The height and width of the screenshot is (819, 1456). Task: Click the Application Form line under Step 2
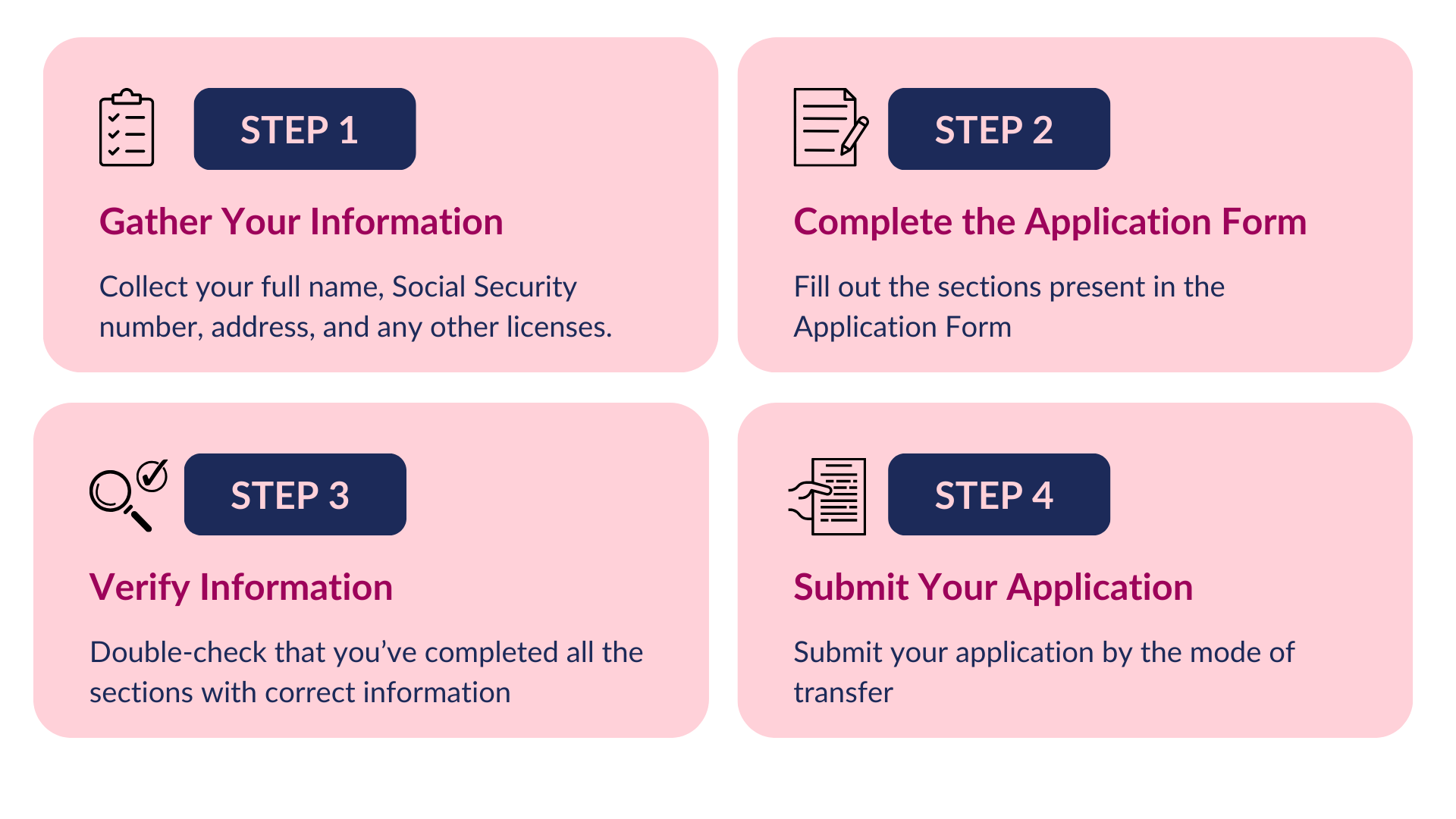[x=902, y=328]
